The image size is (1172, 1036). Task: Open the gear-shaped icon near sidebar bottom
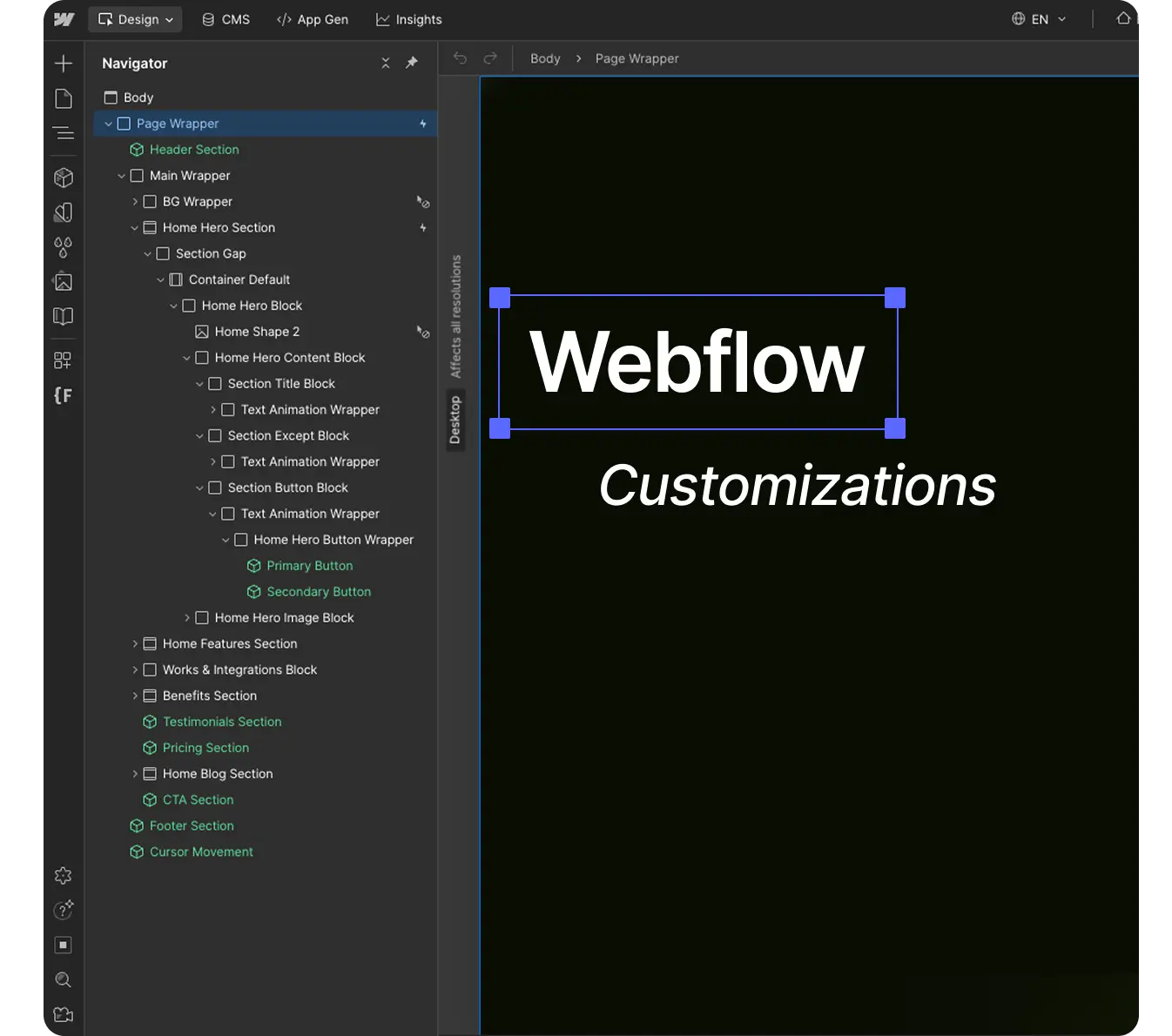coord(64,876)
